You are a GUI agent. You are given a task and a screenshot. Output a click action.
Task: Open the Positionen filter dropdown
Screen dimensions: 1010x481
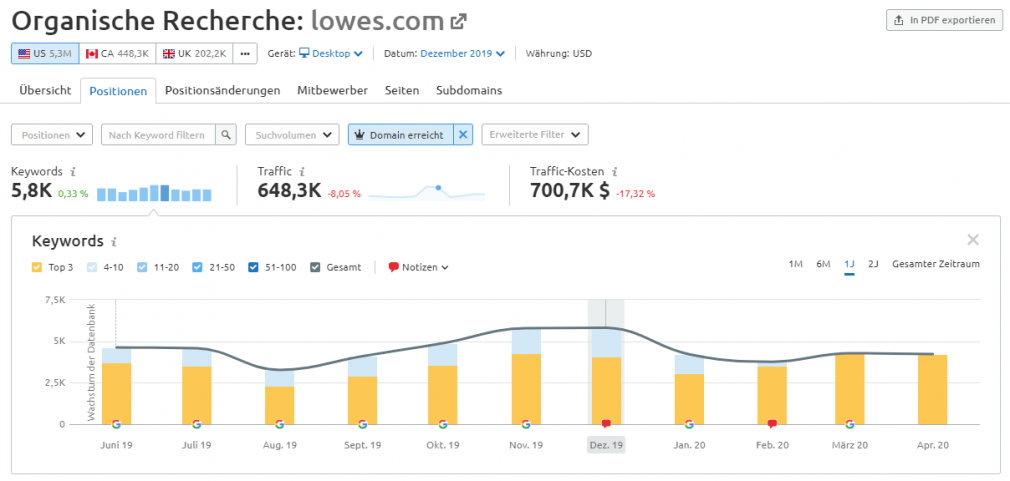pos(52,135)
